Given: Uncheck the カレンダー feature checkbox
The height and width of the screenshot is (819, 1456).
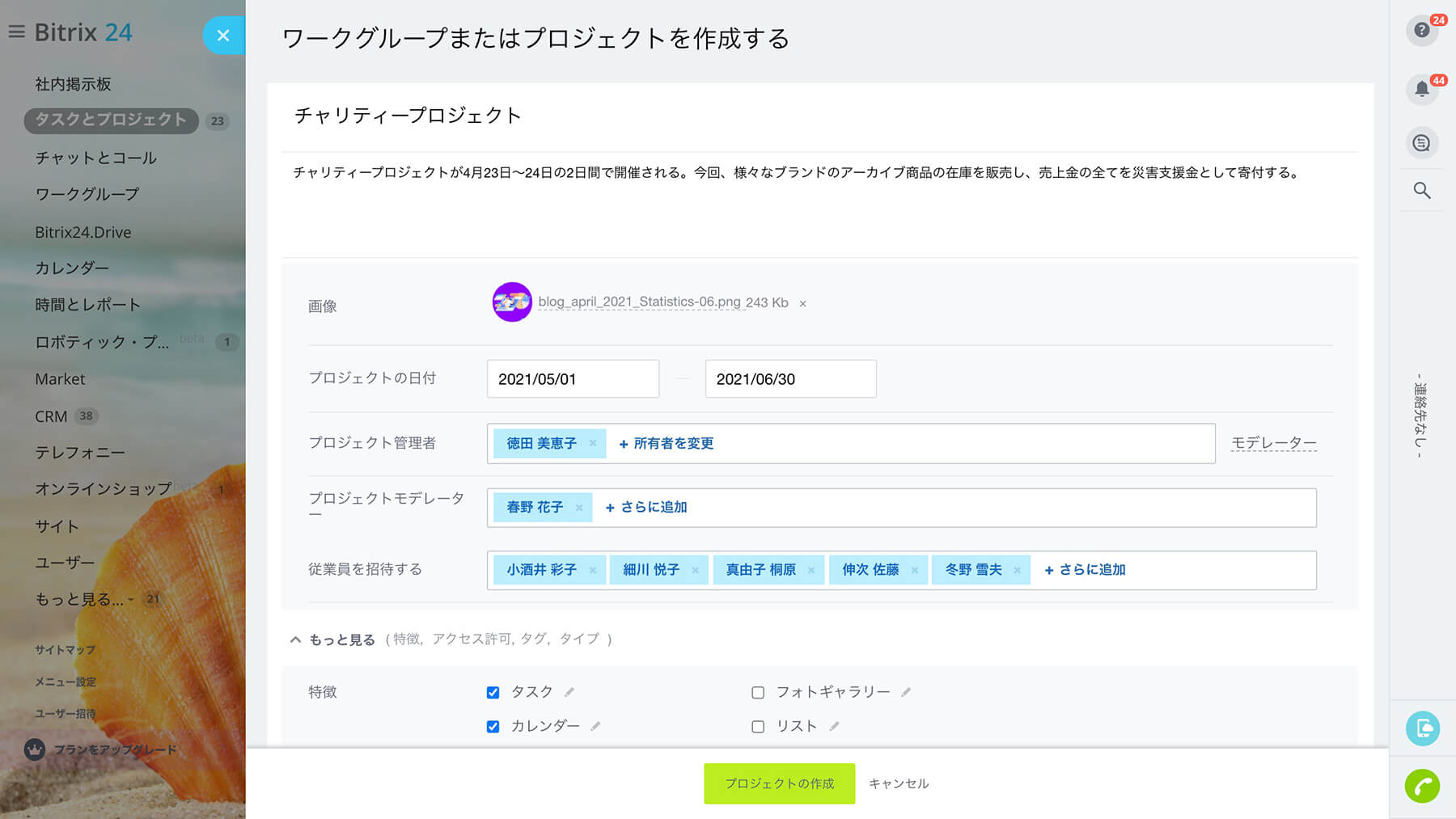Looking at the screenshot, I should pos(493,726).
